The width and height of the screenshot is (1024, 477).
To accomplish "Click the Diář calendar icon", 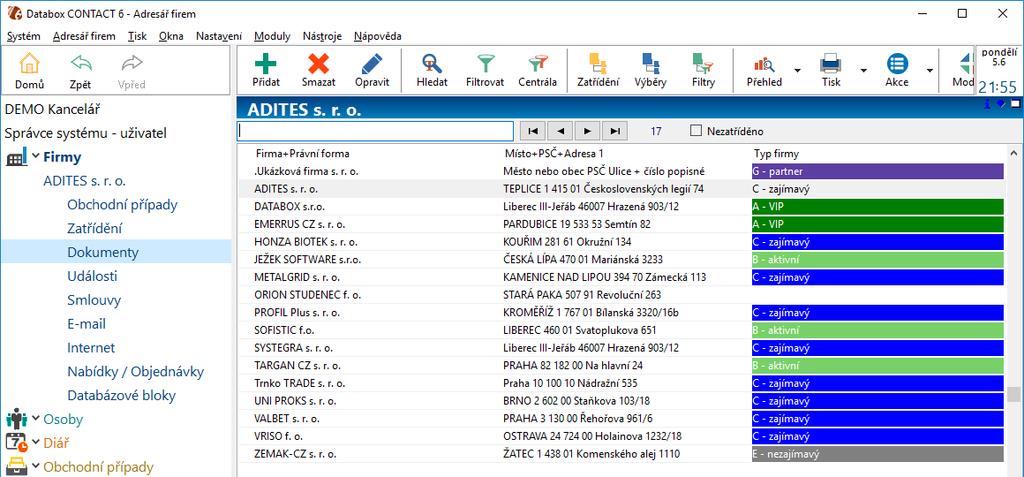I will tap(17, 443).
